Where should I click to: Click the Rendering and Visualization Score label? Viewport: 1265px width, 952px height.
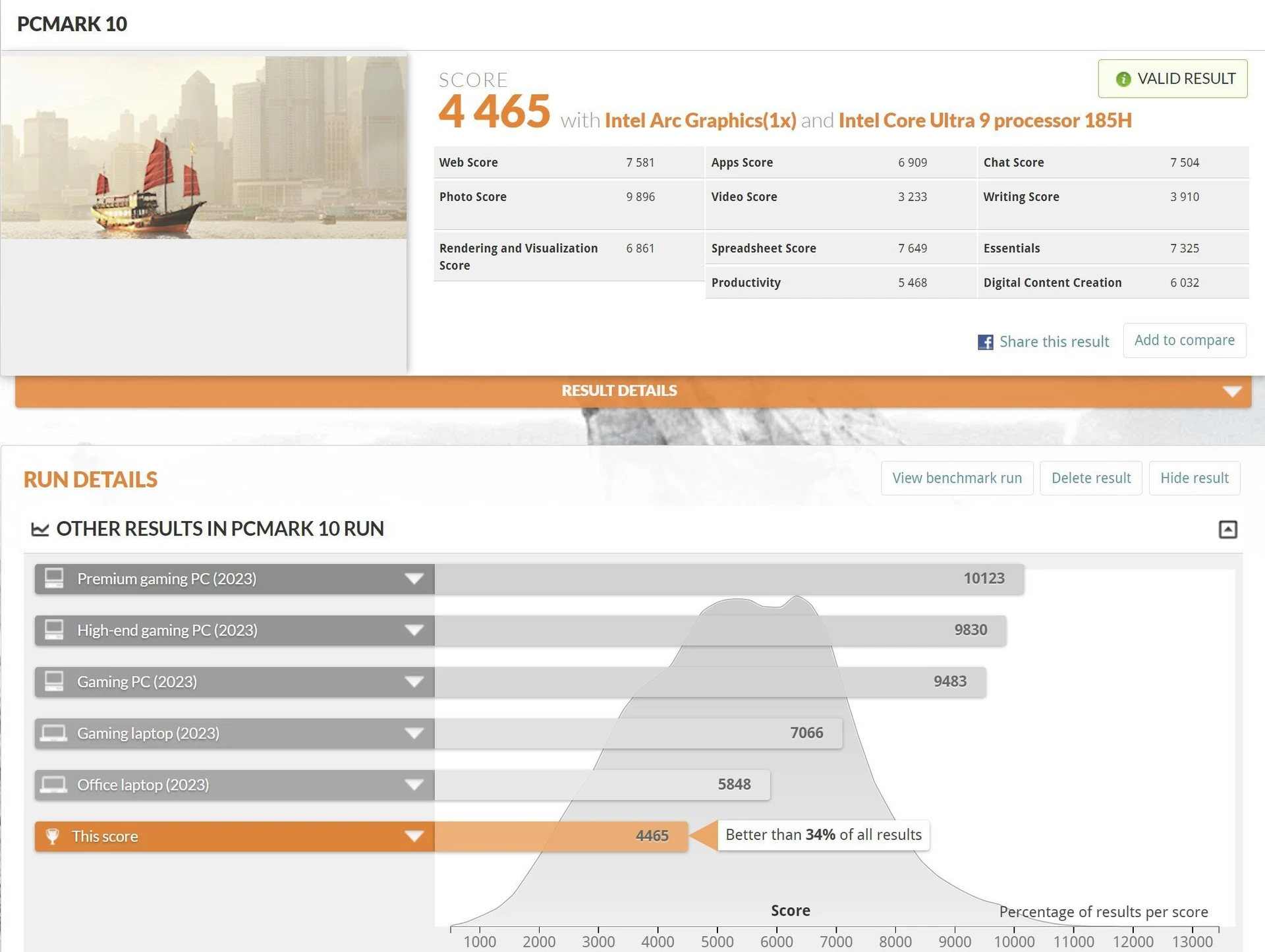[519, 257]
